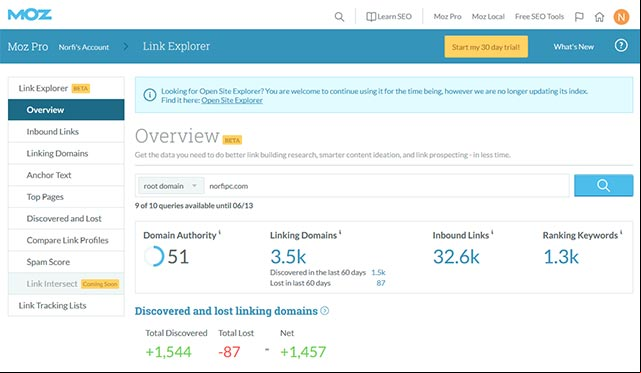The height and width of the screenshot is (373, 641).
Task: Open Spam Score in sidebar
Action: 66,261
